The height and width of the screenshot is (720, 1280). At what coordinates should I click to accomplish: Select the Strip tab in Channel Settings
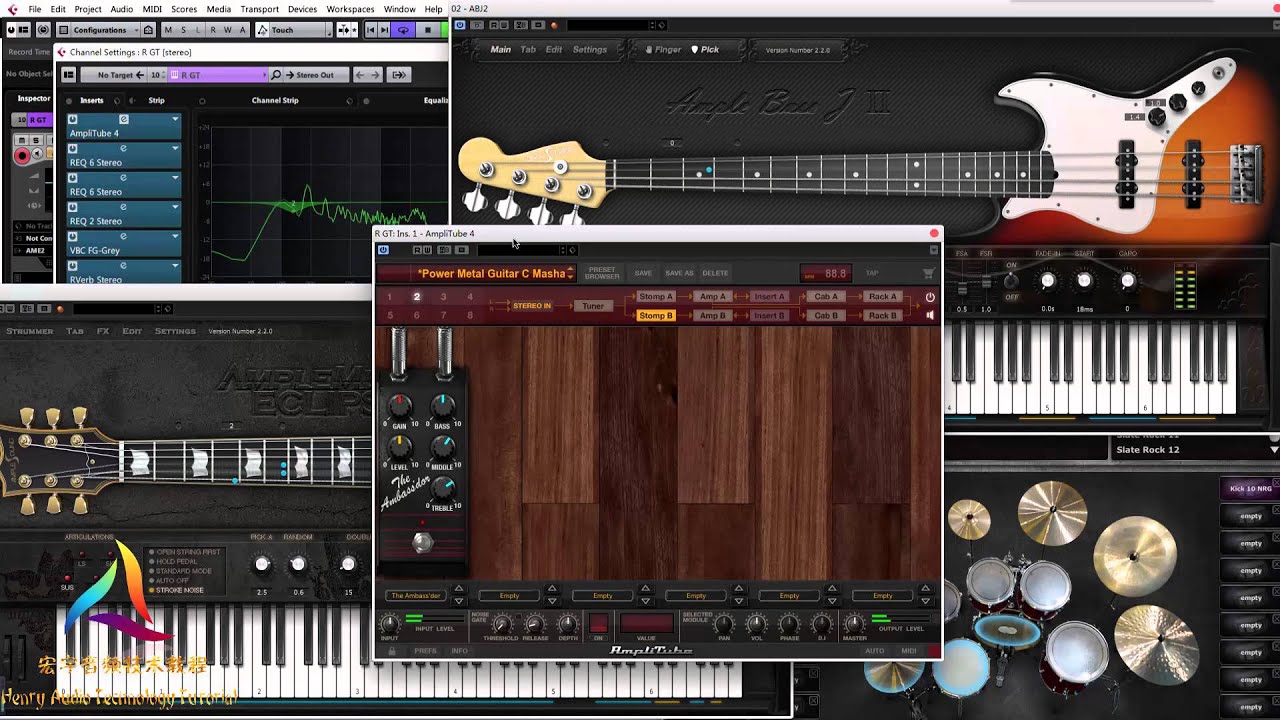pyautogui.click(x=156, y=100)
